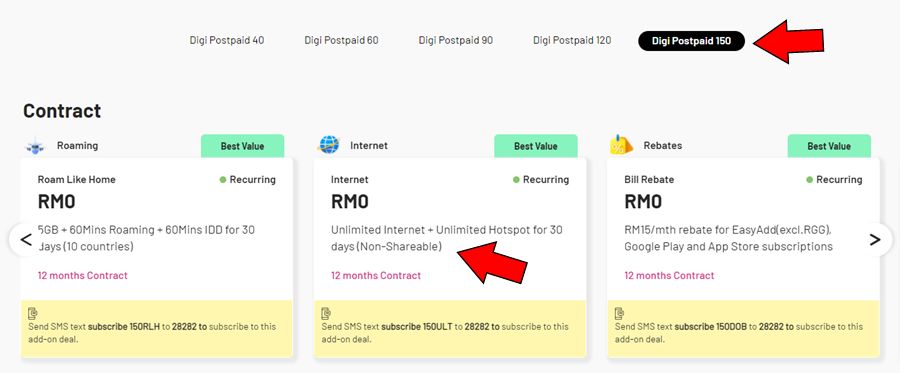Viewport: 900px width, 373px height.
Task: Switch to the Digi Postpaid 60 tab
Action: (x=342, y=41)
